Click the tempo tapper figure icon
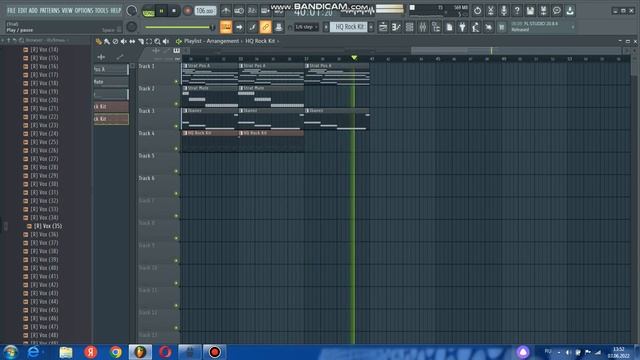 pos(476,27)
